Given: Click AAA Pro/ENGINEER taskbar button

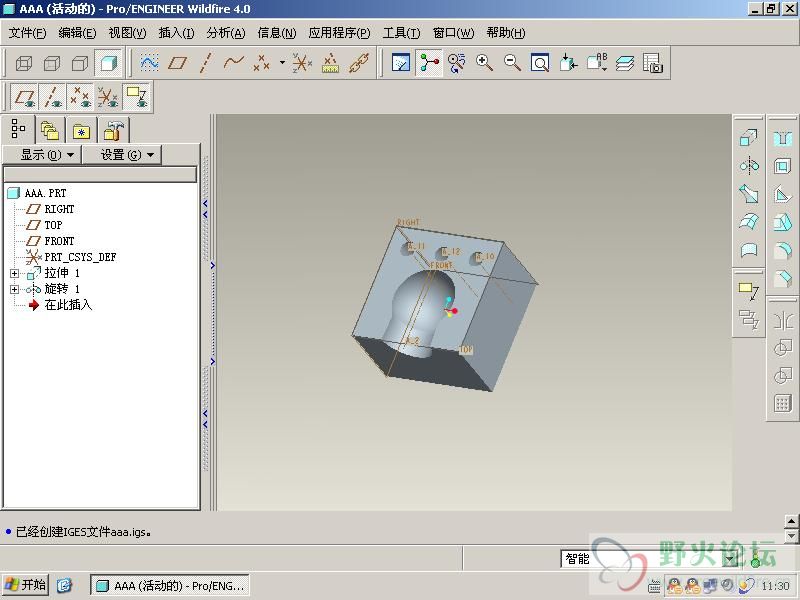Looking at the screenshot, I should tap(170, 586).
